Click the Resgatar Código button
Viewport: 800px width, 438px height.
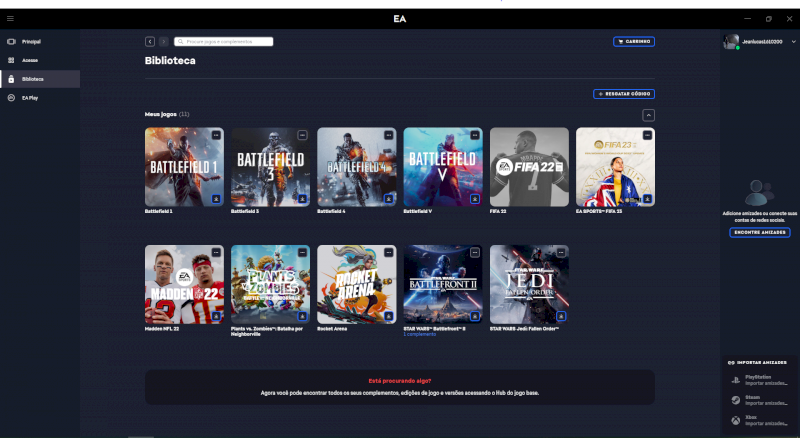(624, 93)
